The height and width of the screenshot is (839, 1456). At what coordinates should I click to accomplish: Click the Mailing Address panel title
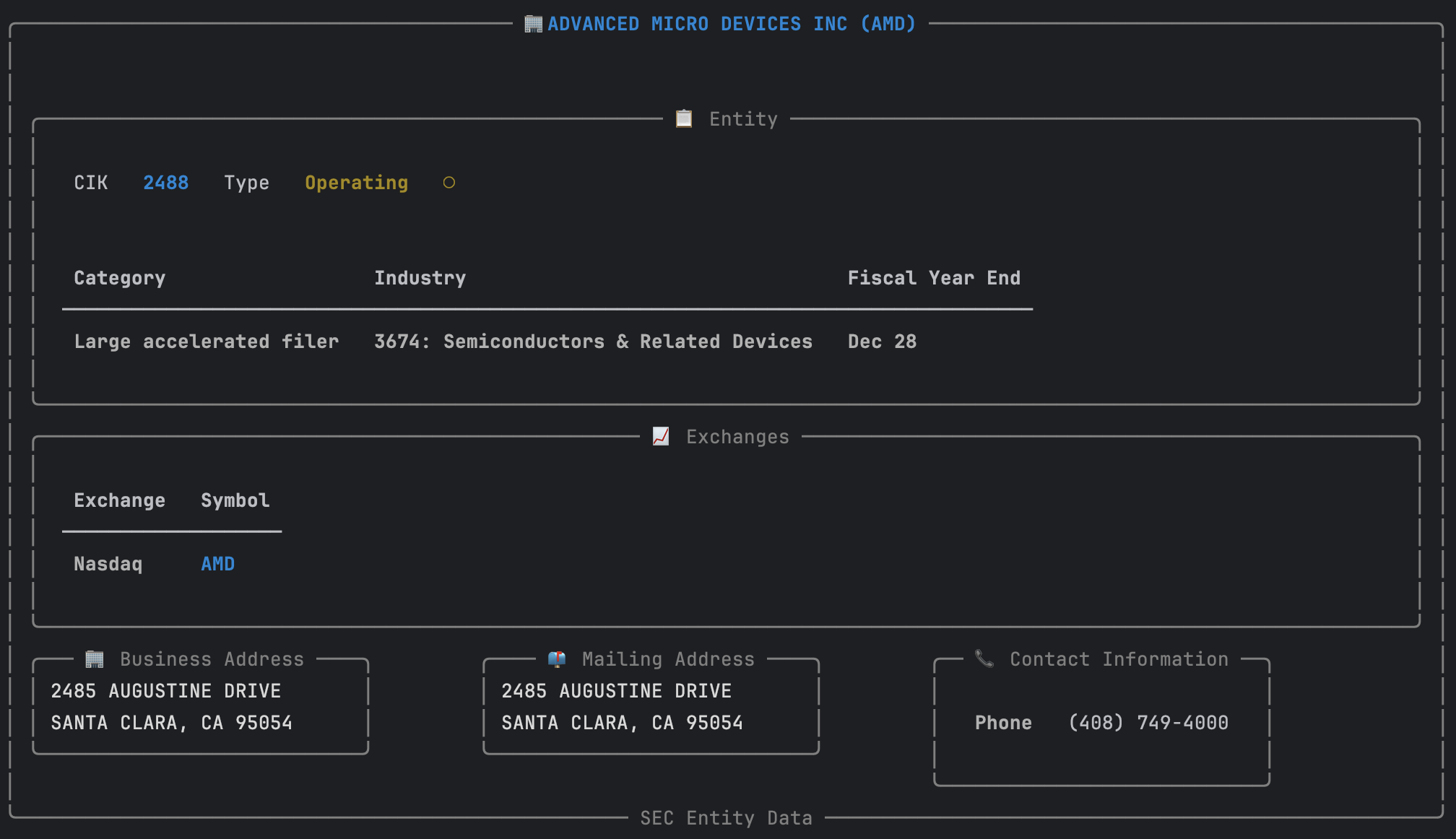click(668, 660)
